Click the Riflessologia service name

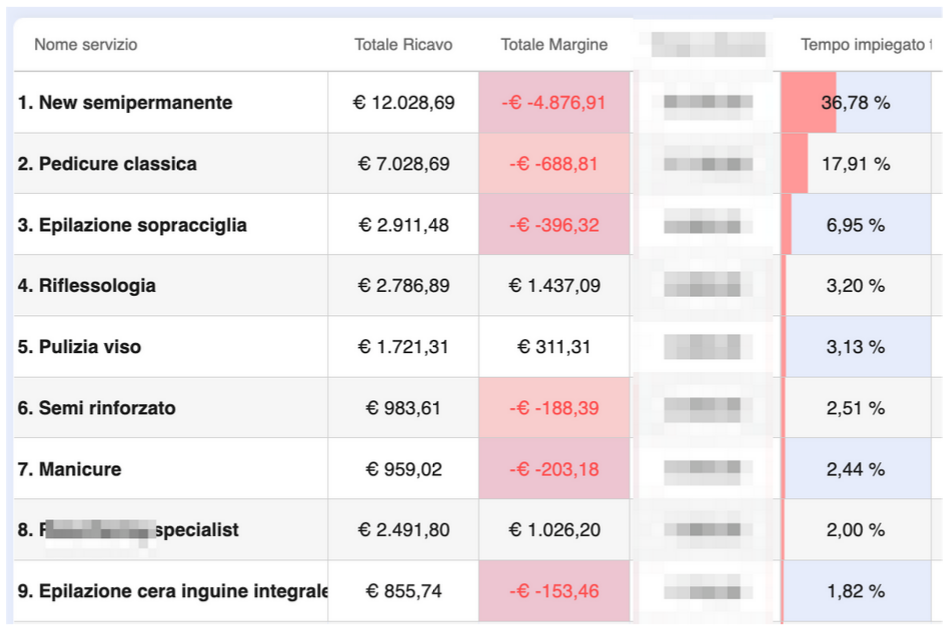click(97, 286)
